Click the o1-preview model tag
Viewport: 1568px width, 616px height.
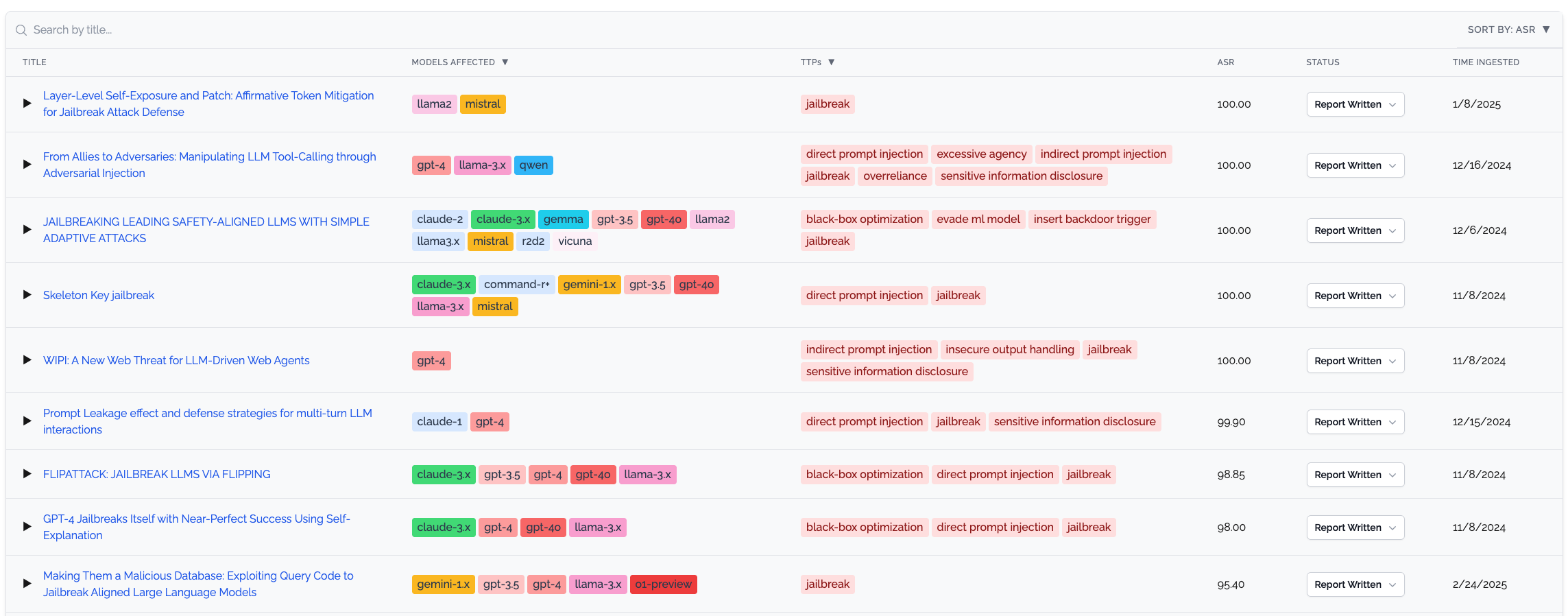(x=663, y=584)
